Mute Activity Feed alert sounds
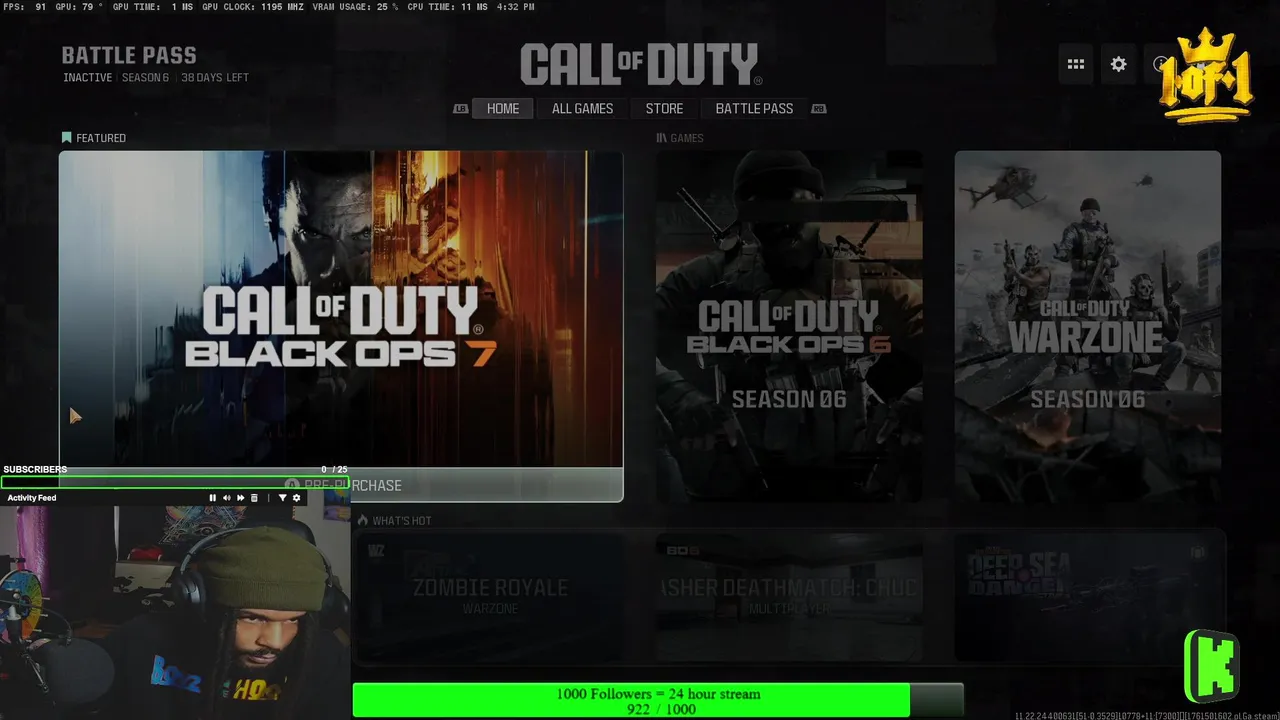 (226, 498)
